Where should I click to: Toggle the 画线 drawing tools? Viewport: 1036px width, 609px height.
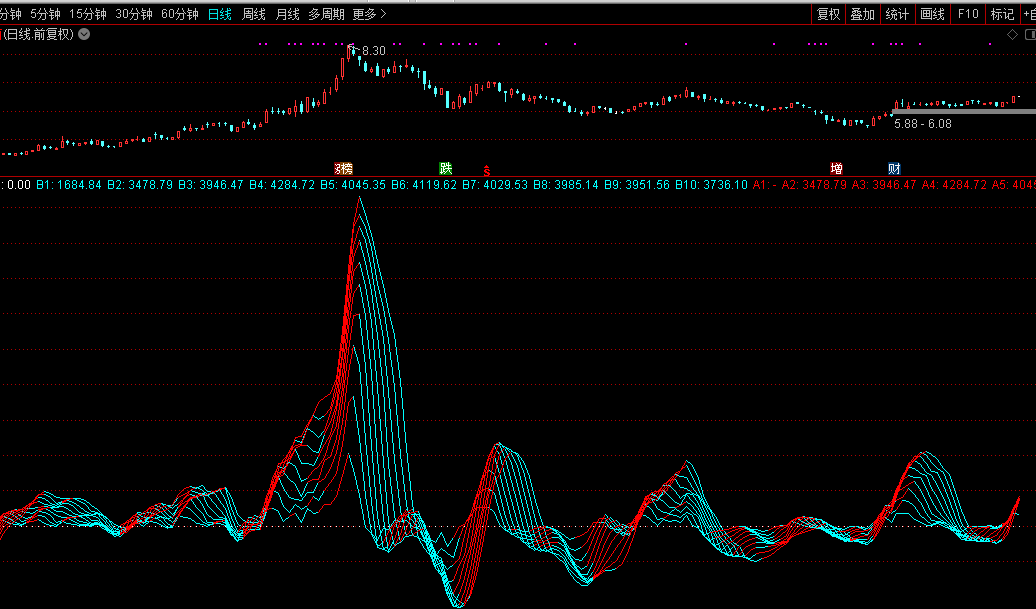click(932, 14)
